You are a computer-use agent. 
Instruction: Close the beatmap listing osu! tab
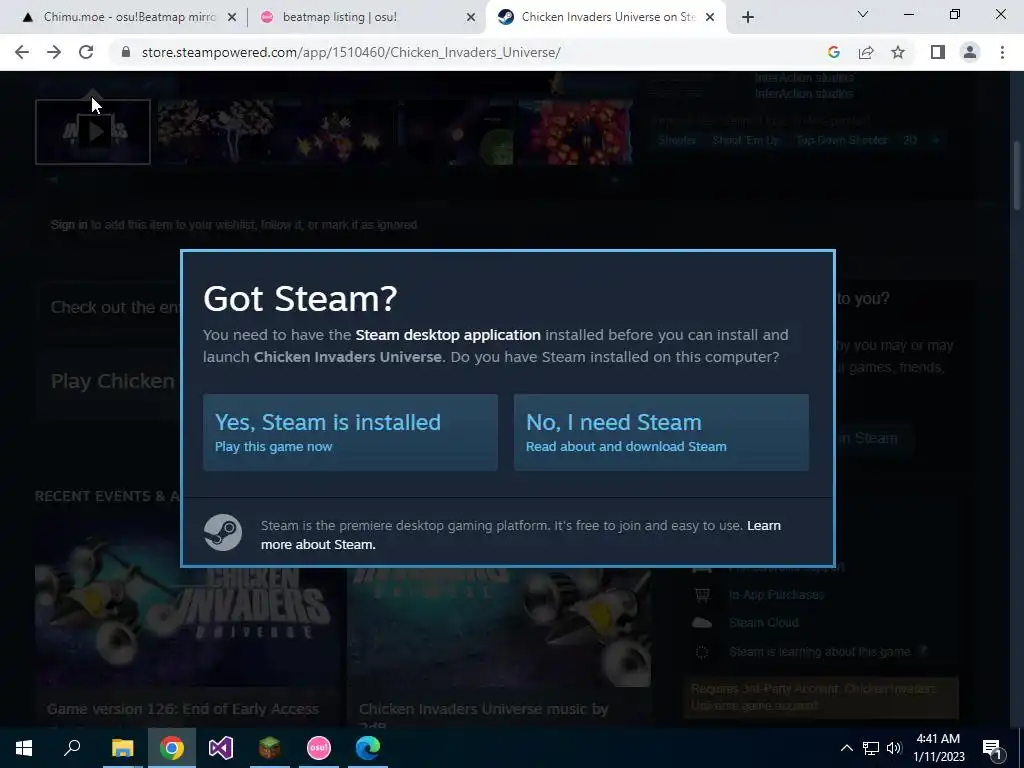471,18
